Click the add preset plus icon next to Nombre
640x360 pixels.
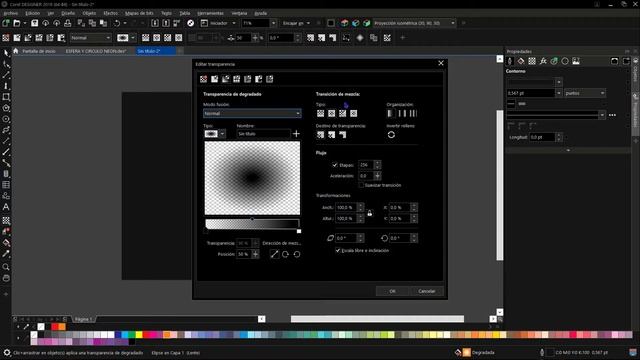click(296, 133)
